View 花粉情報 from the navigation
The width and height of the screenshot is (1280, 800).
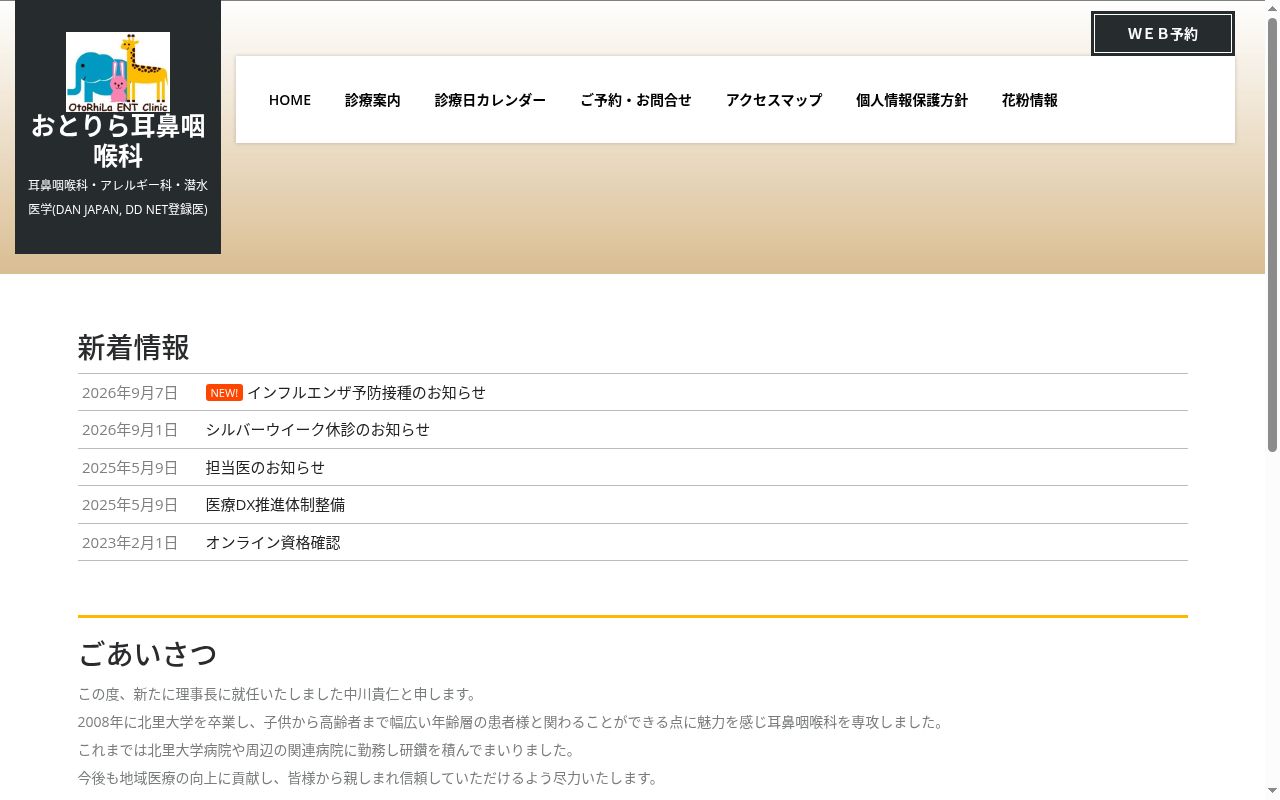point(1030,100)
